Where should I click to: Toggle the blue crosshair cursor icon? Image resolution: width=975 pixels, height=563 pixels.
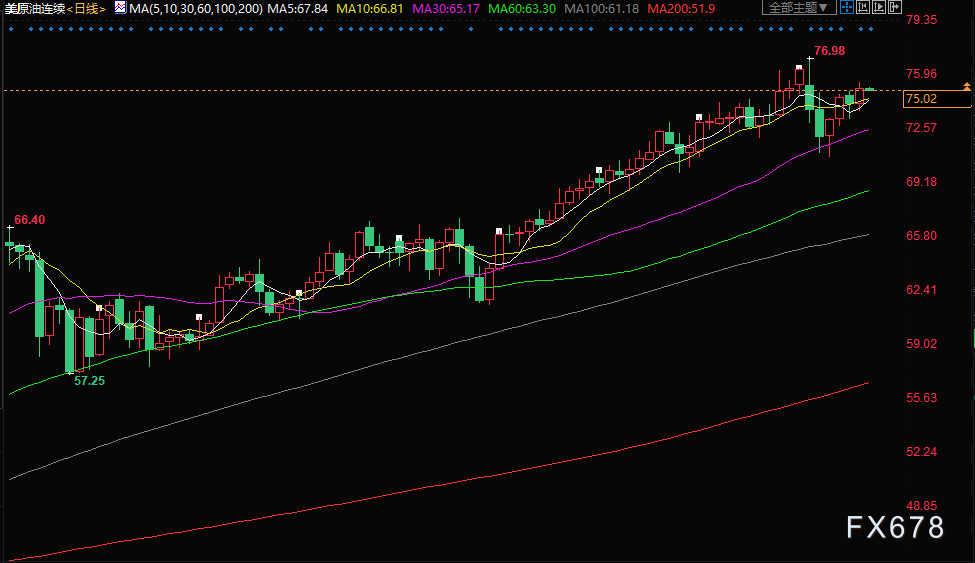click(x=847, y=7)
